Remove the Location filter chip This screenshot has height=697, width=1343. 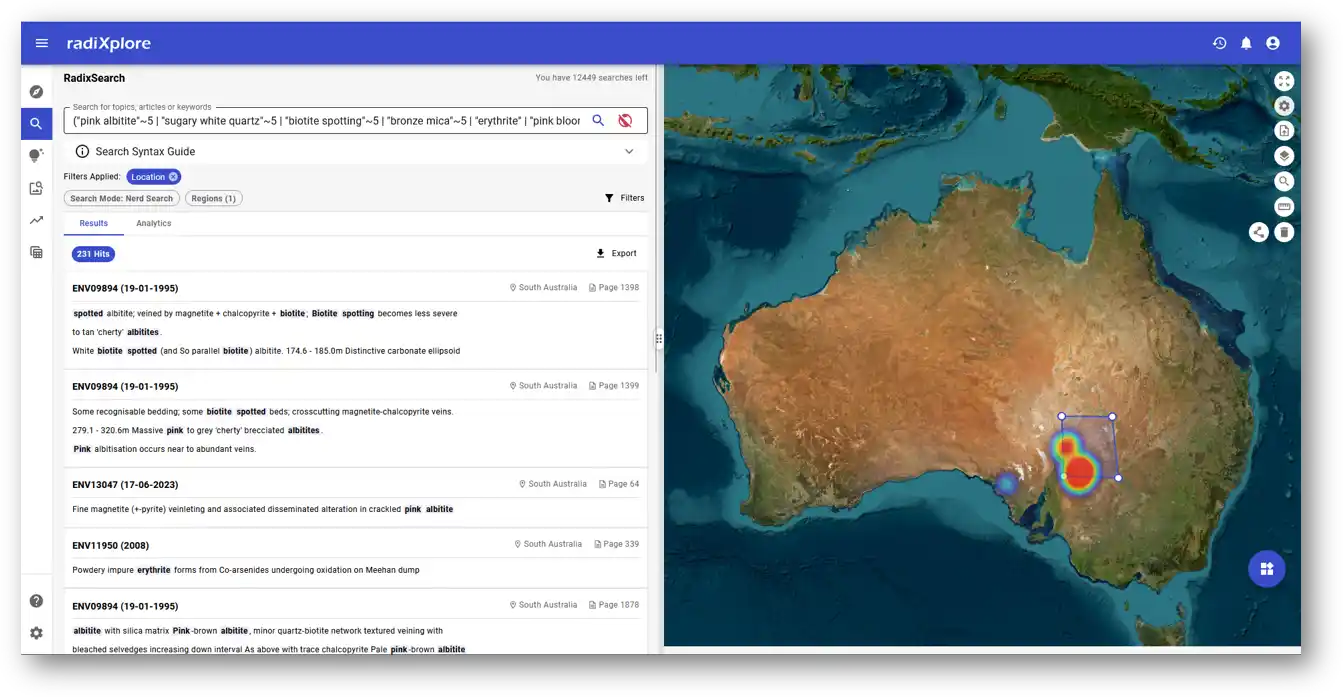click(x=173, y=177)
